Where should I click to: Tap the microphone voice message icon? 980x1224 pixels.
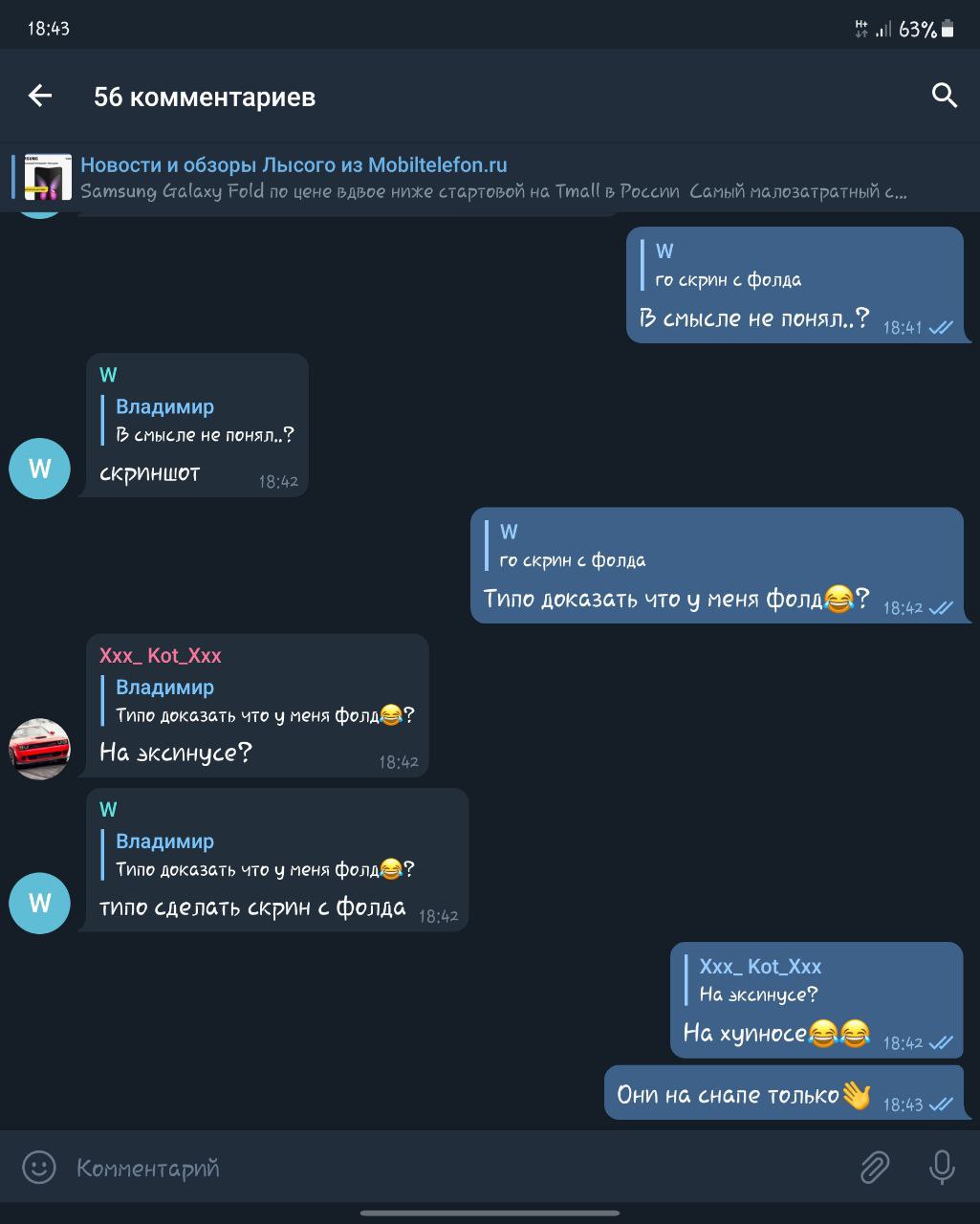(942, 1167)
